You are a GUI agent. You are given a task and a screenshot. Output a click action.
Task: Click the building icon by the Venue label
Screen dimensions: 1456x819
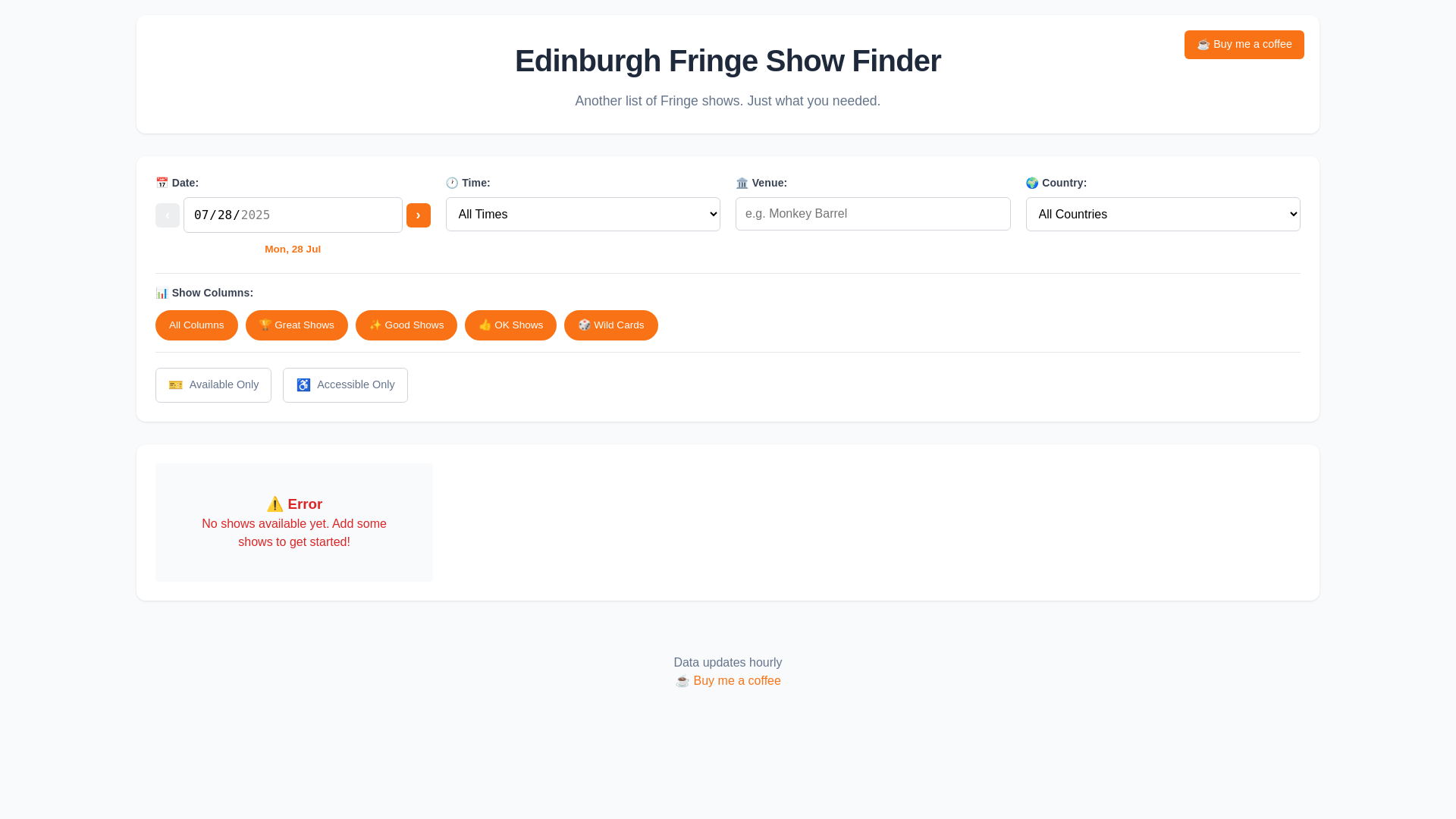coord(742,183)
